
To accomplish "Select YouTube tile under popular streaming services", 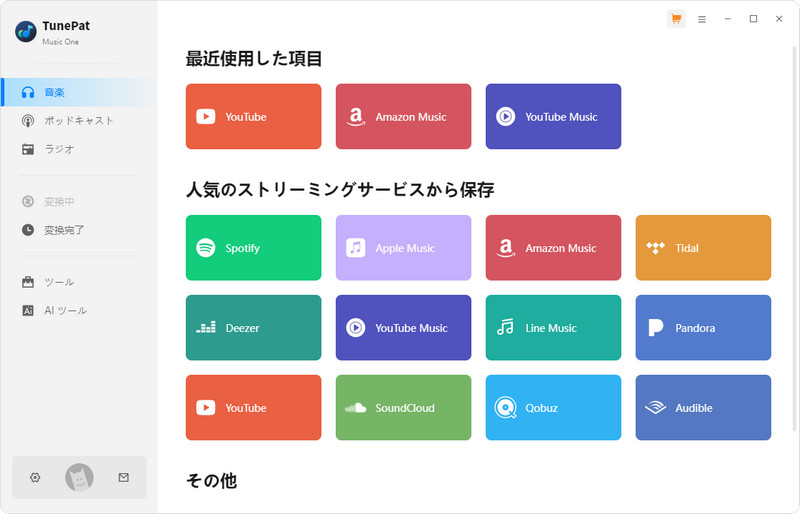I will pos(254,407).
